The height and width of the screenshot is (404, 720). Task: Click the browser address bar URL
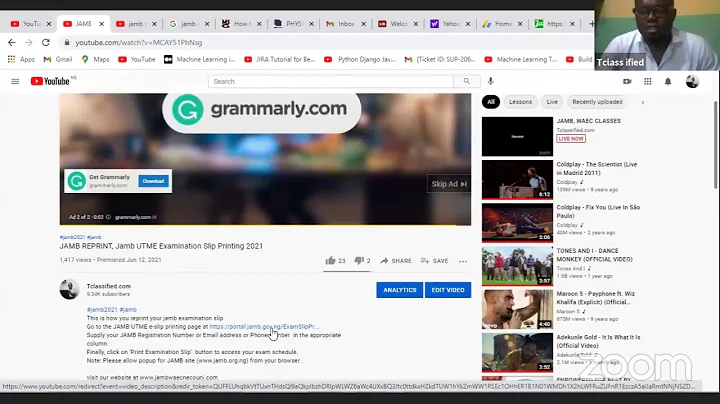139,42
